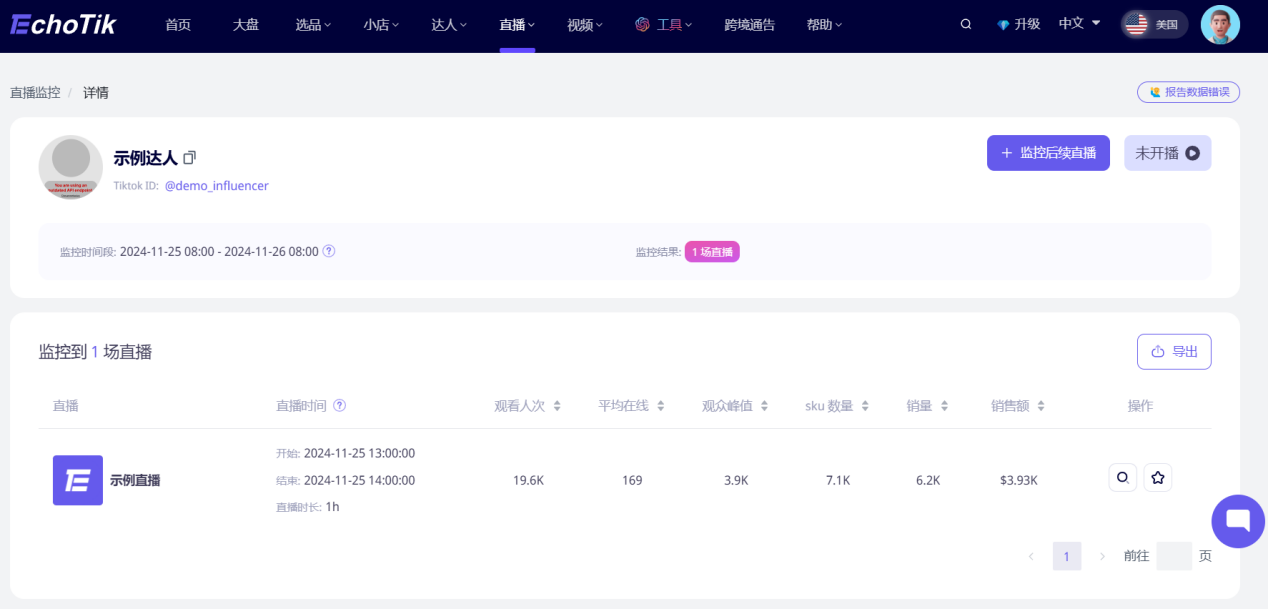View details with the row magnifier icon
Viewport: 1268px width, 609px height.
[x=1122, y=478]
